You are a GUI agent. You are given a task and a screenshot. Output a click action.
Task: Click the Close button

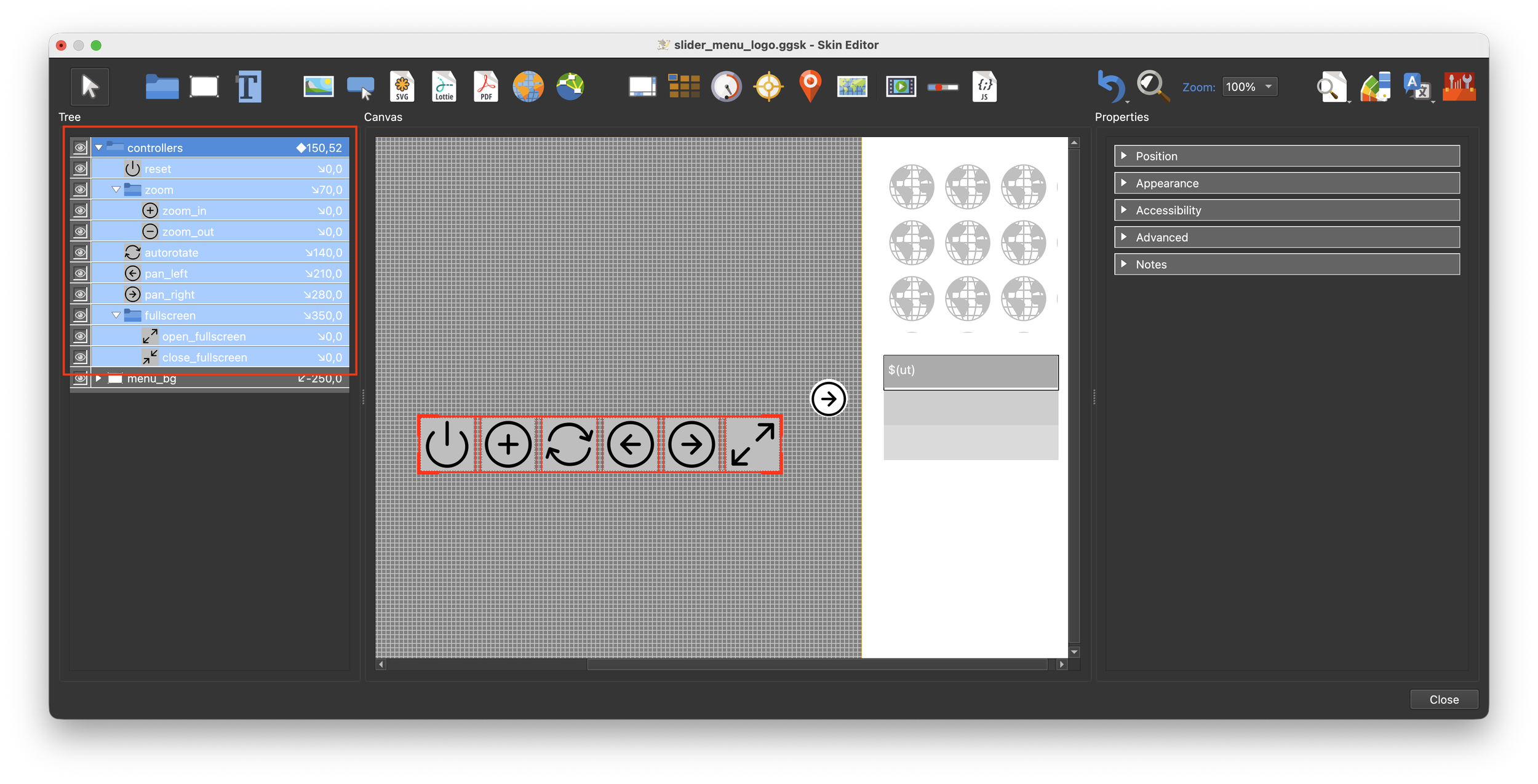(1443, 699)
